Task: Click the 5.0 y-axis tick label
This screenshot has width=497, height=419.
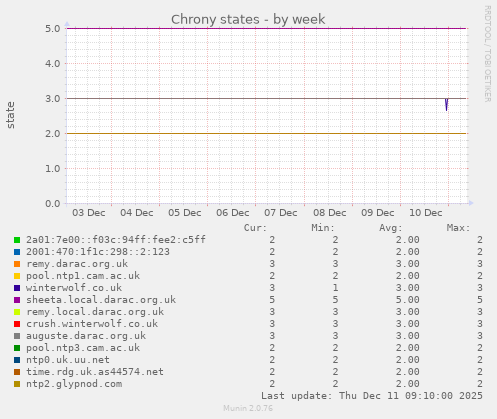Action: tap(53, 29)
